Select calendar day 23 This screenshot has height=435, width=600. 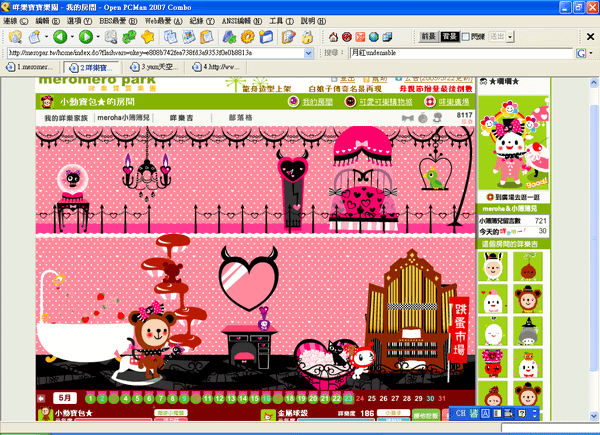pos(348,399)
